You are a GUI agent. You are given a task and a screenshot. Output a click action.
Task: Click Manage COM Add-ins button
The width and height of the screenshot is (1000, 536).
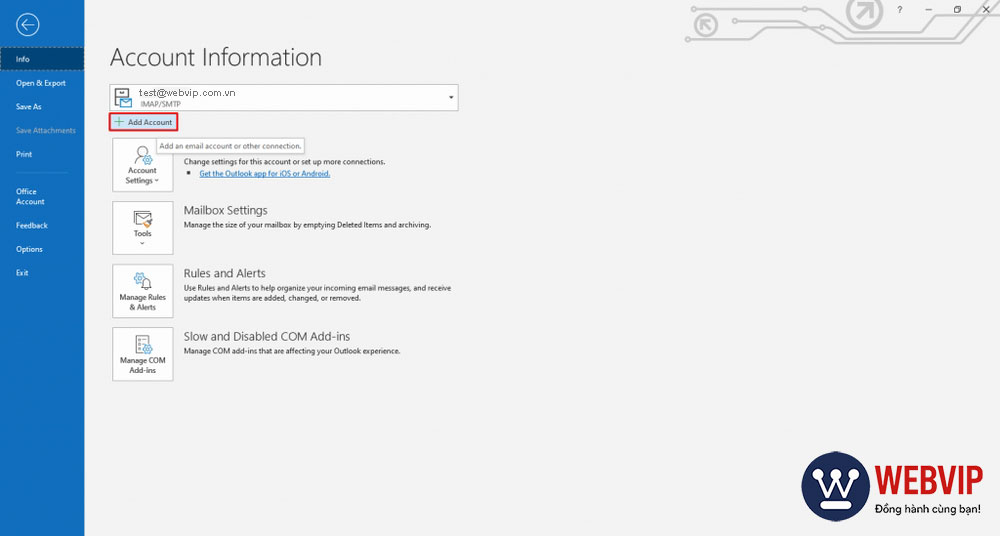click(x=143, y=354)
